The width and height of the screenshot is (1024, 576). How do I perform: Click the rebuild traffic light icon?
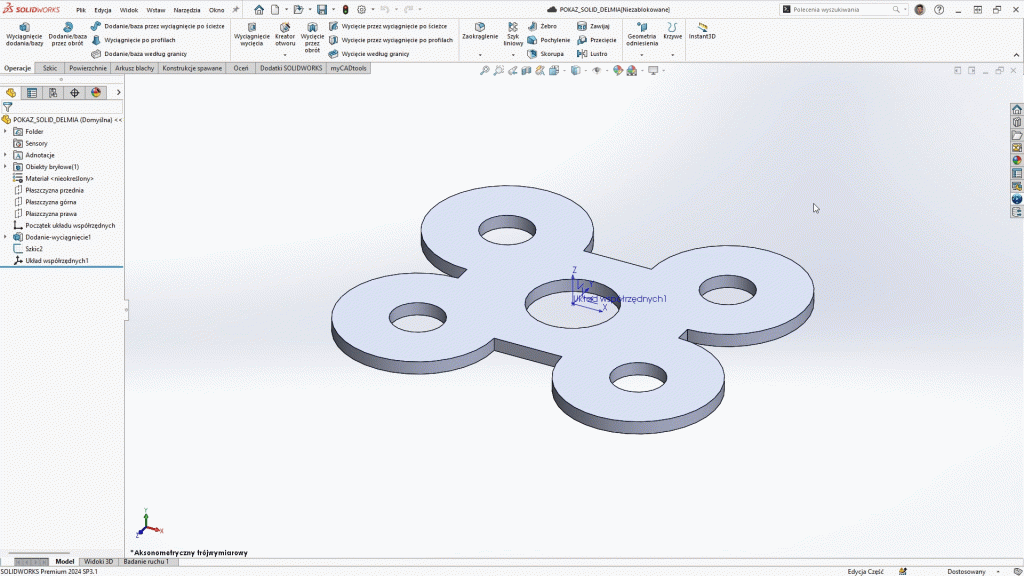345,10
